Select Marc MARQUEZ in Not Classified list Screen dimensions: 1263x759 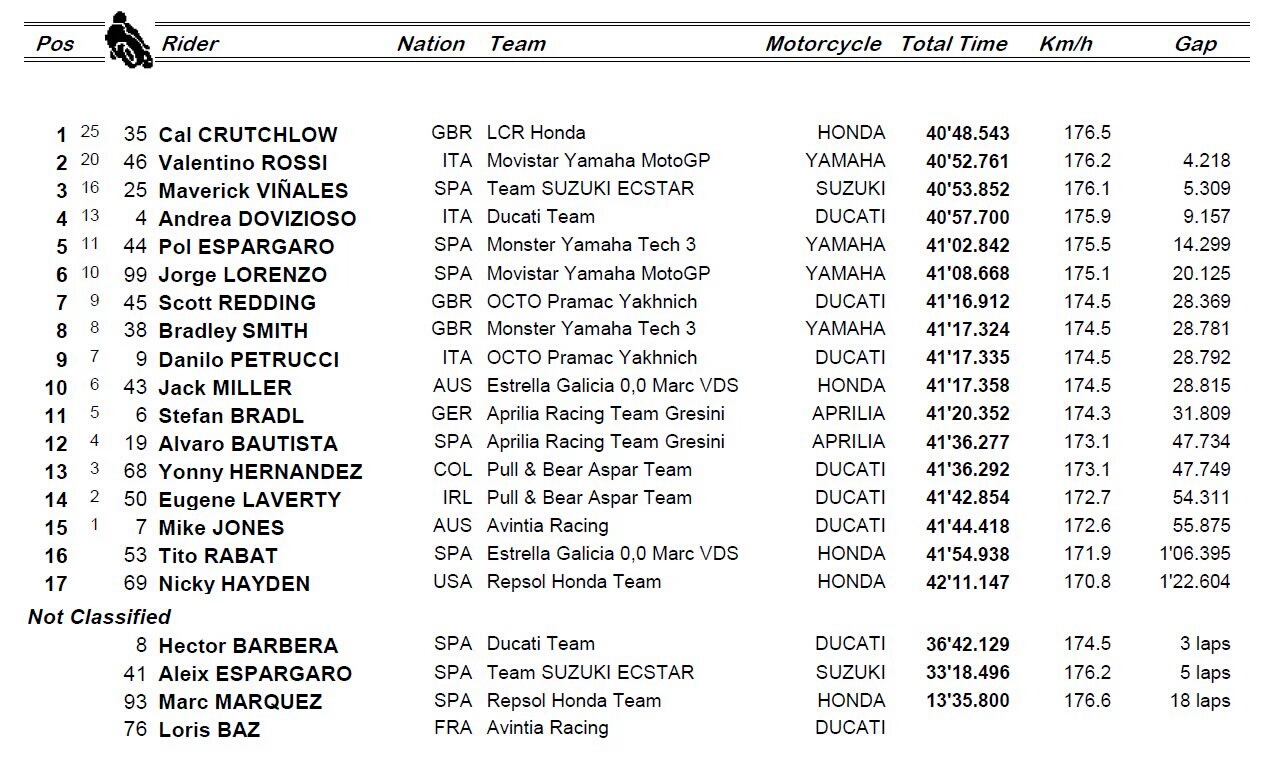[x=240, y=702]
